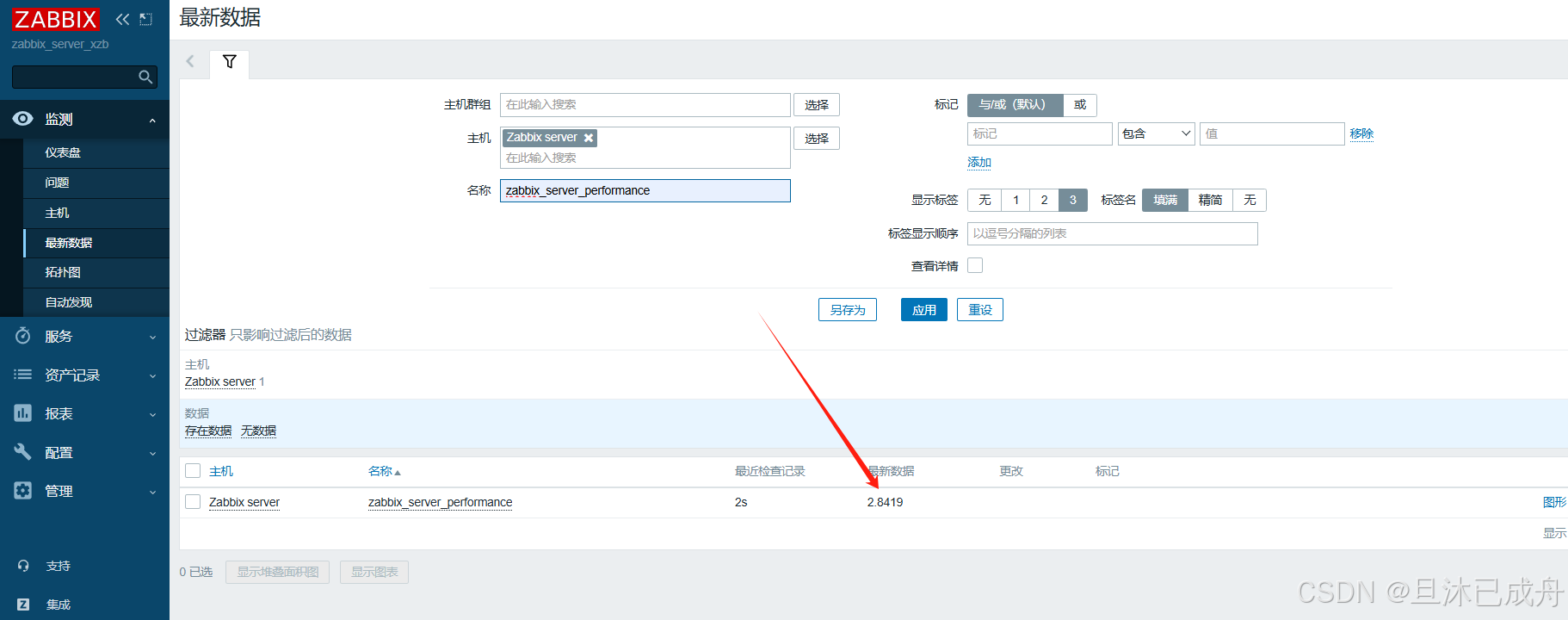
Task: Click Zabbix server link under 主机 subfilter
Action: click(220, 381)
